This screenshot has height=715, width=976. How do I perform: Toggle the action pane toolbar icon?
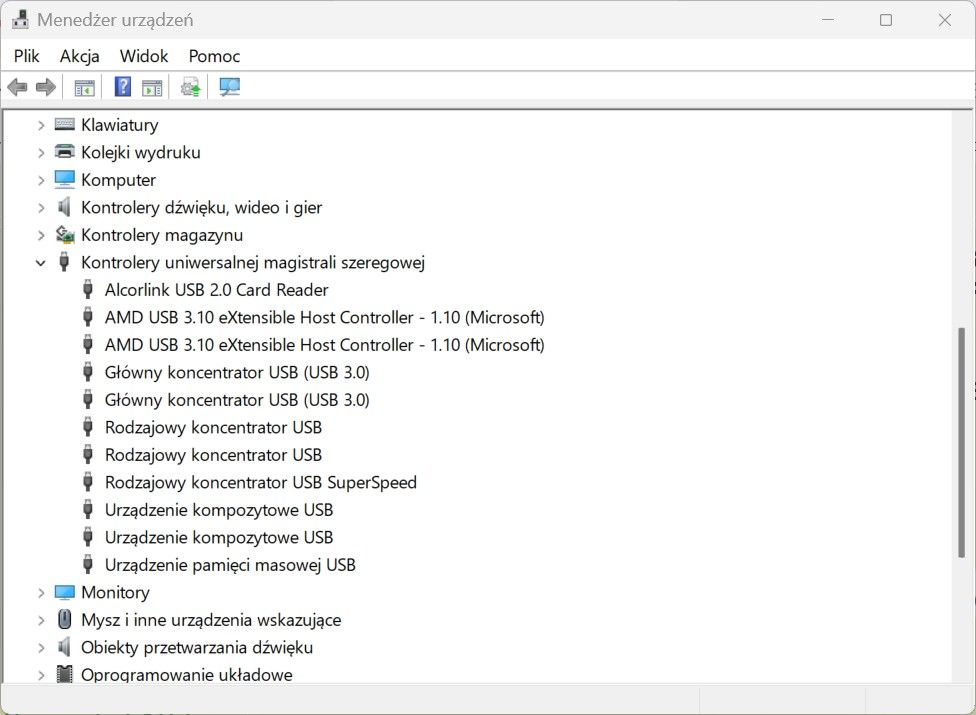coord(152,88)
